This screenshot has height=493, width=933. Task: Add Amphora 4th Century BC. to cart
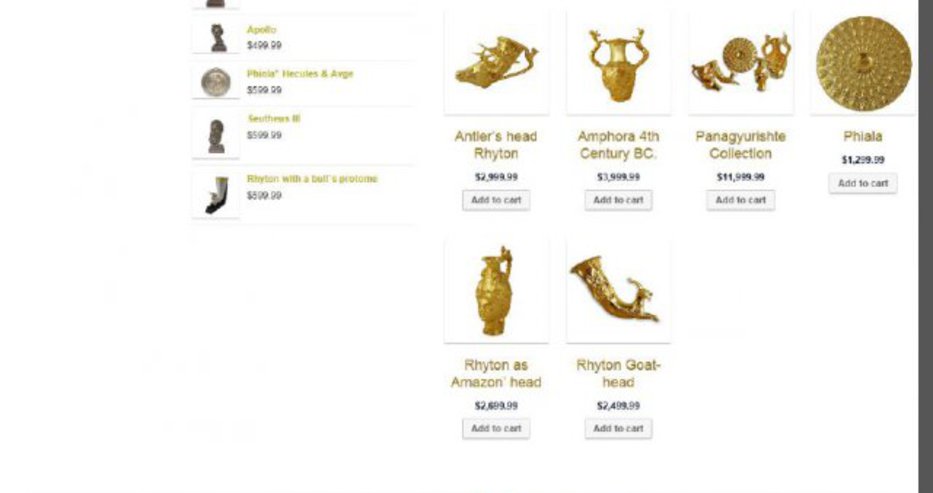(x=618, y=200)
